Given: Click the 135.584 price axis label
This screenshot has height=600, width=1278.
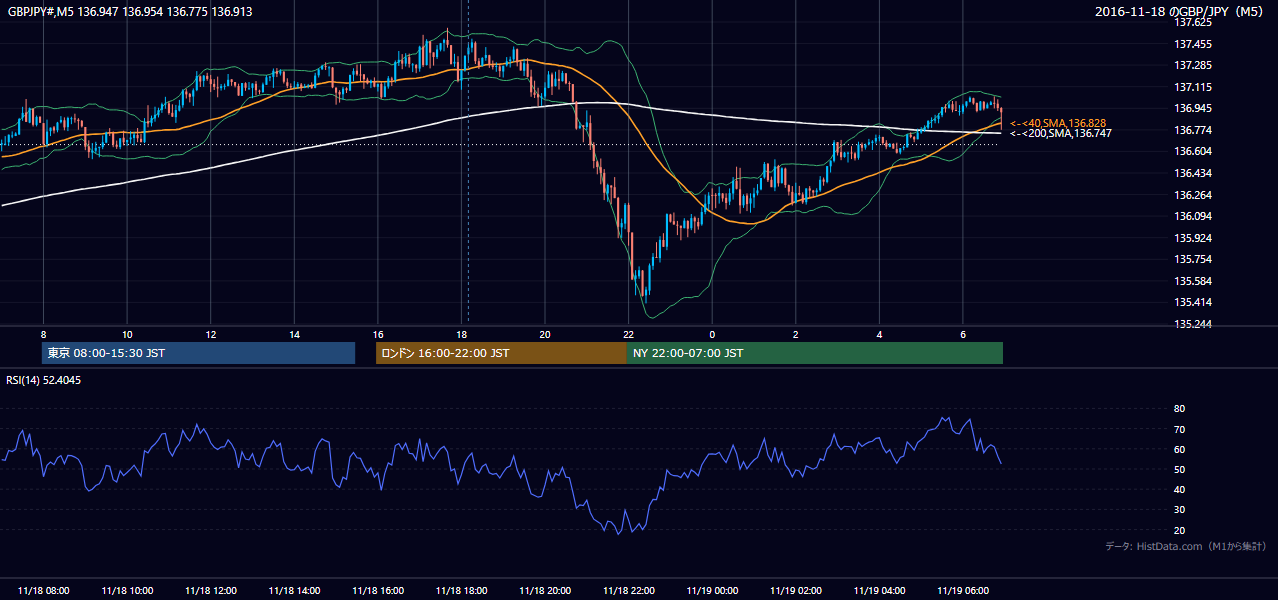Looking at the screenshot, I should point(1194,281).
